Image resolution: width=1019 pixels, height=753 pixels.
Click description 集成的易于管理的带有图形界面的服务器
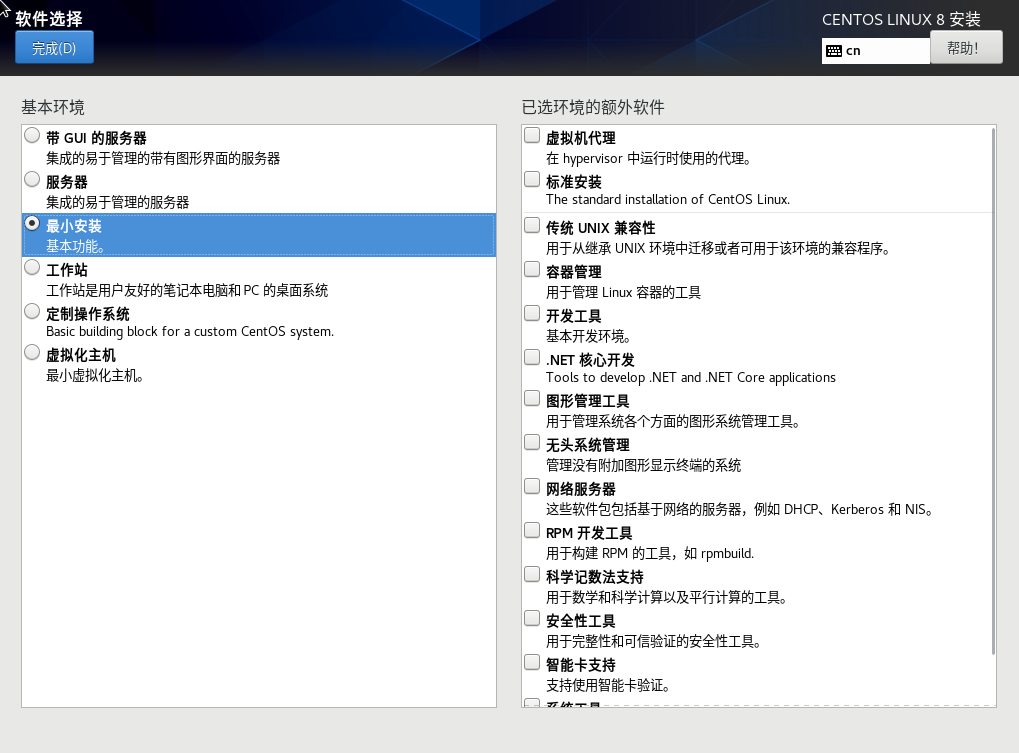pos(163,159)
